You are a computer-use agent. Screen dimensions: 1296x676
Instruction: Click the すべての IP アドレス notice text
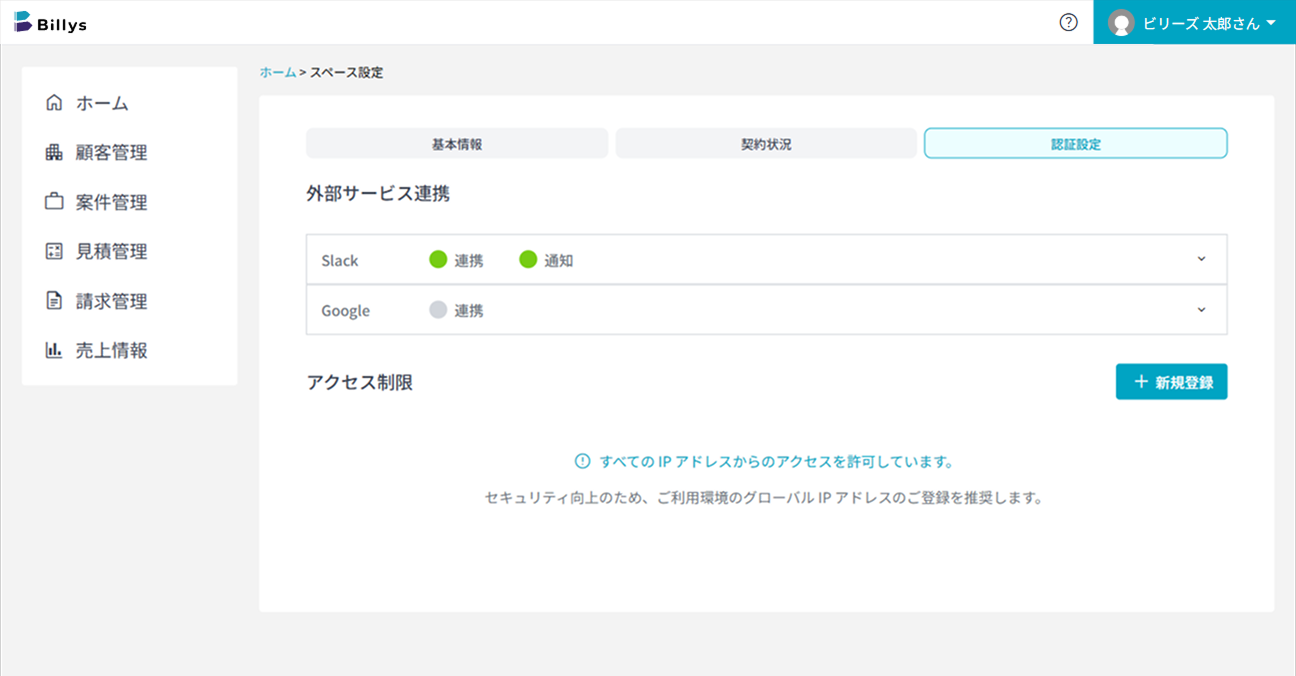click(776, 462)
